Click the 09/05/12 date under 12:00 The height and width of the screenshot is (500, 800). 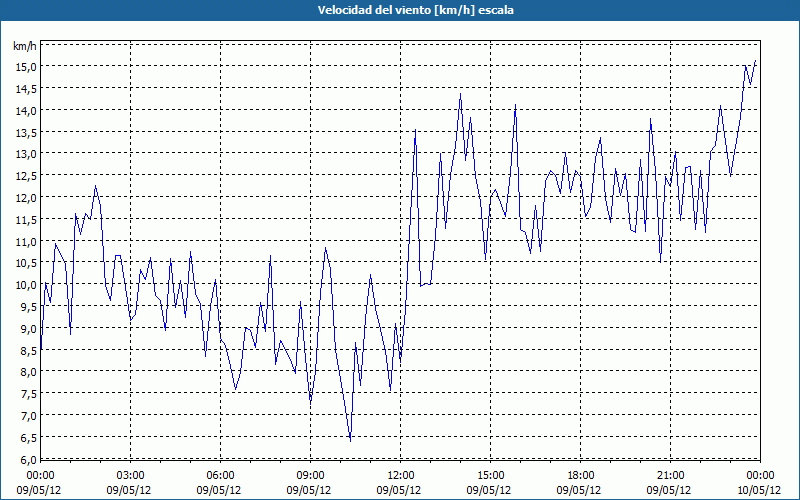(x=399, y=491)
